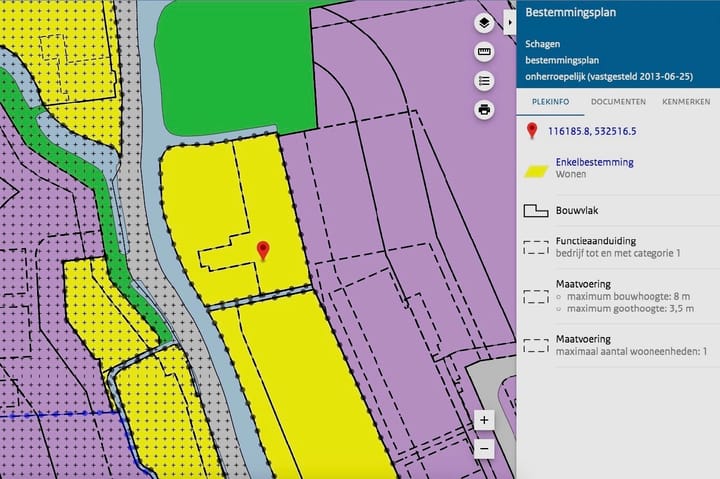The width and height of the screenshot is (720, 479).
Task: Print the current map view
Action: click(484, 110)
